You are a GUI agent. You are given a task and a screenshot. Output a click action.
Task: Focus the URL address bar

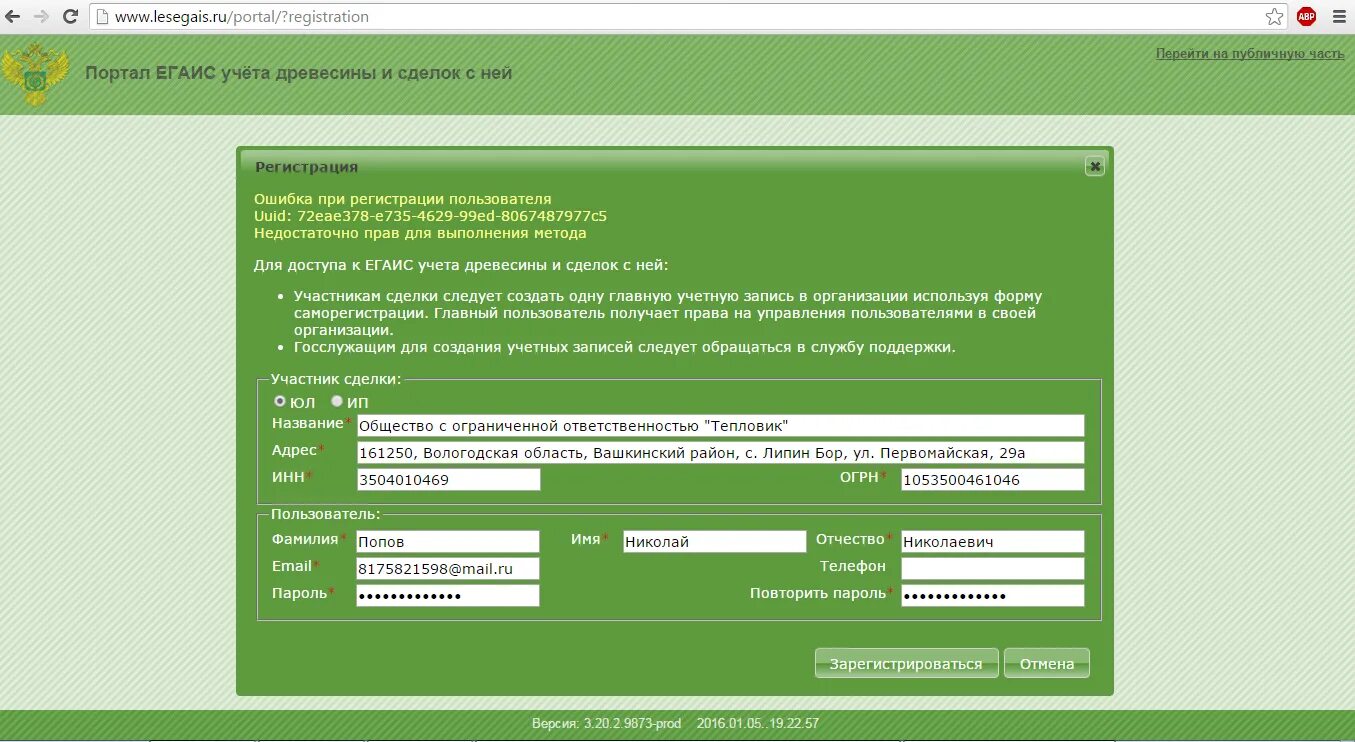click(x=690, y=16)
